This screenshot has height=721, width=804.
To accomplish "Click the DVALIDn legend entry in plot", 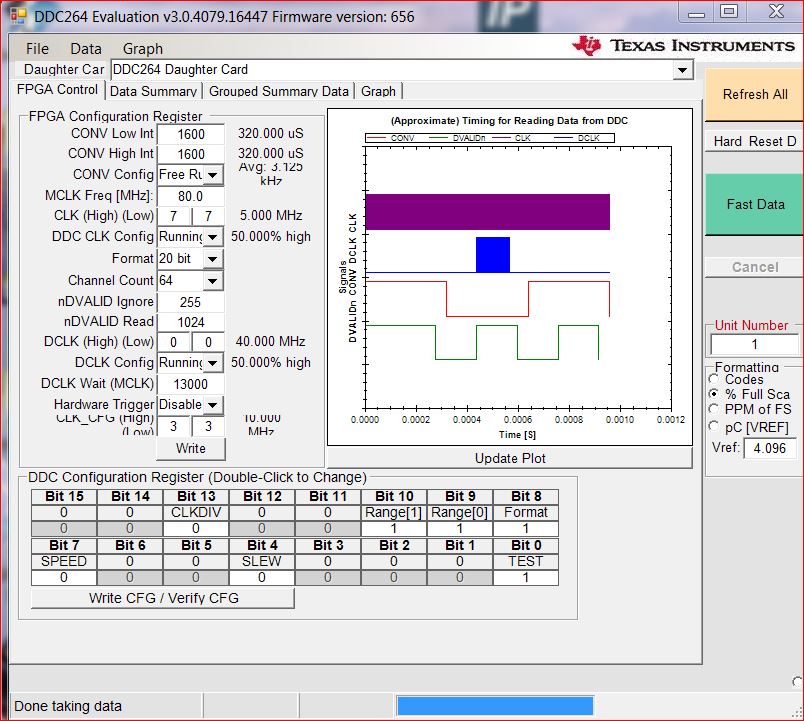I will 457,138.
